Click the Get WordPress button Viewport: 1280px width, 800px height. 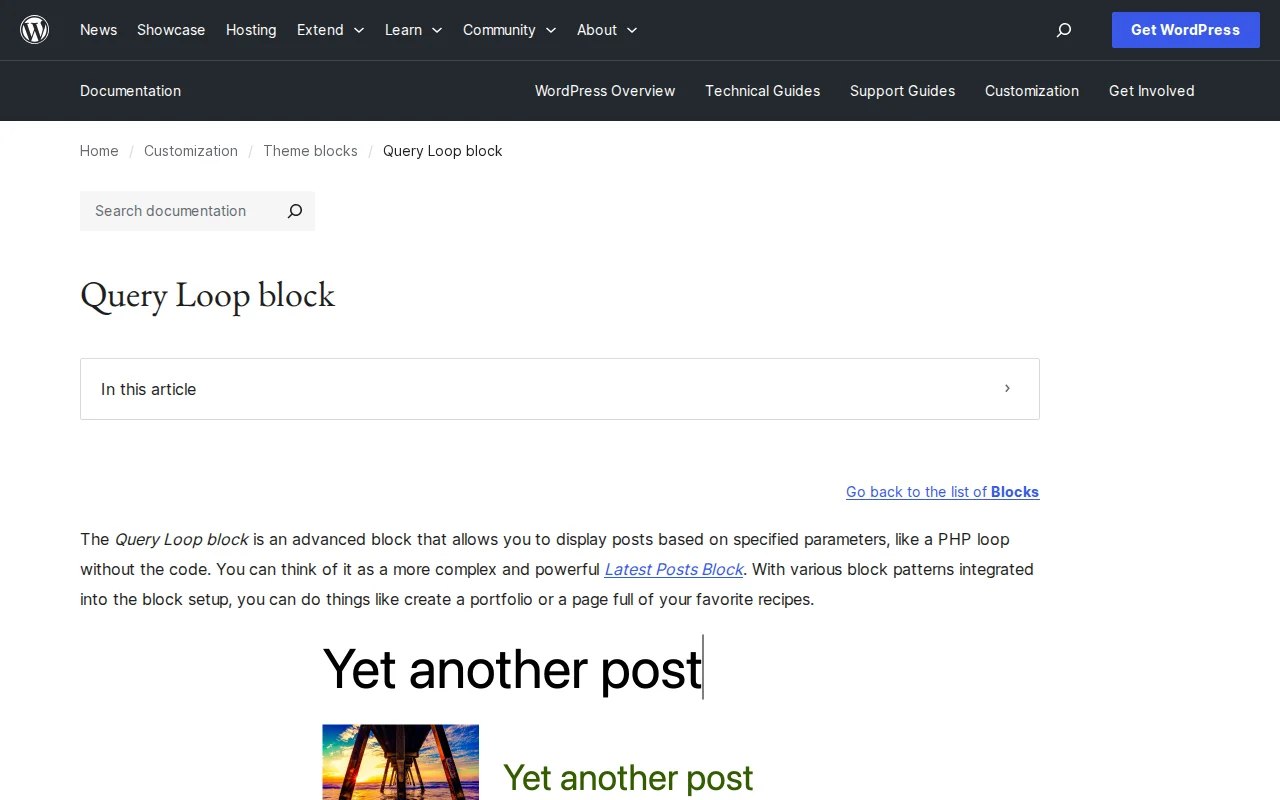(1185, 30)
